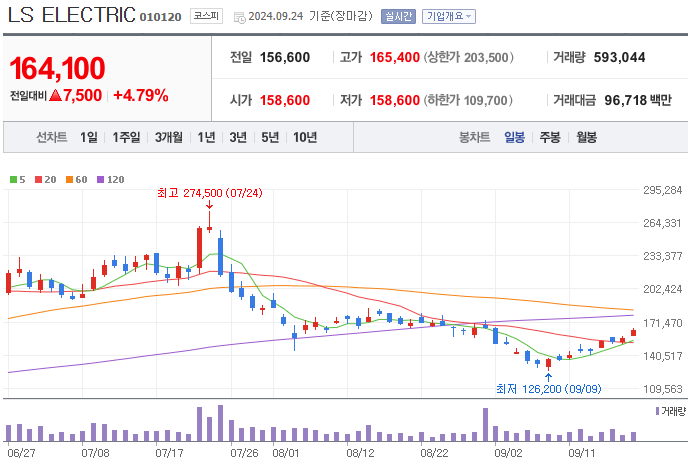Screen dimensions: 688x466
Task: Select the 1주일 line chart tab
Action: point(126,137)
